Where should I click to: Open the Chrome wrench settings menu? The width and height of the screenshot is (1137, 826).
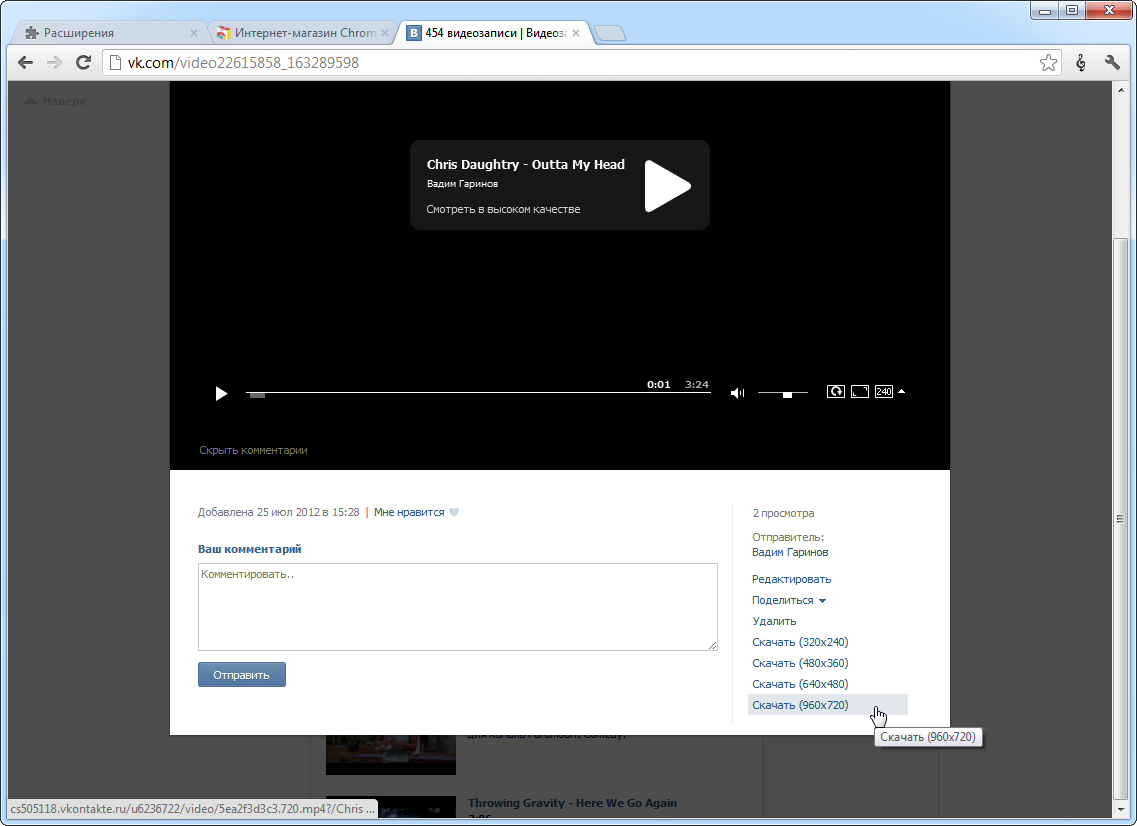pyautogui.click(x=1112, y=63)
